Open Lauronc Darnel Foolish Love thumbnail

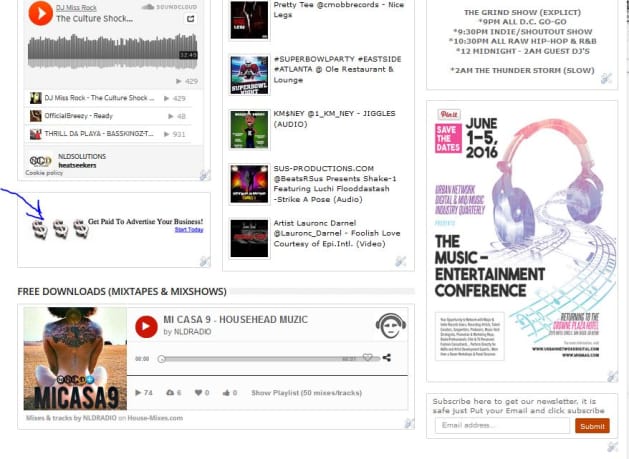(x=249, y=238)
